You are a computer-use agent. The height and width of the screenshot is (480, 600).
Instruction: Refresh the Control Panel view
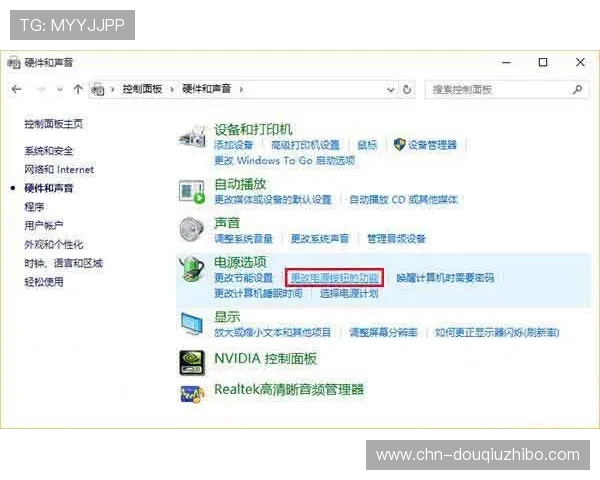[407, 90]
